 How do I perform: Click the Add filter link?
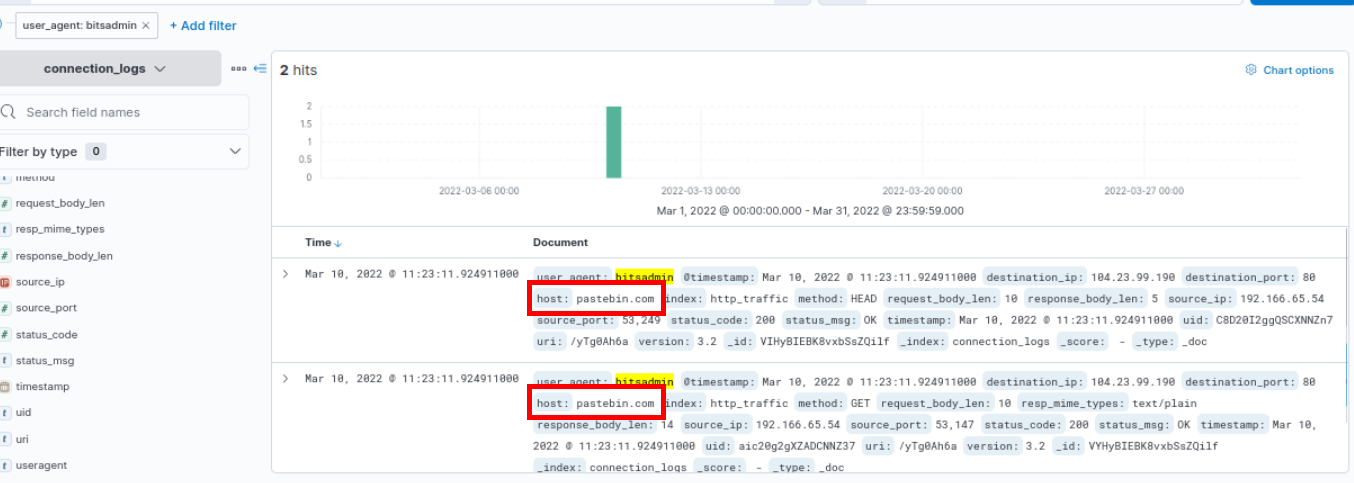click(203, 25)
